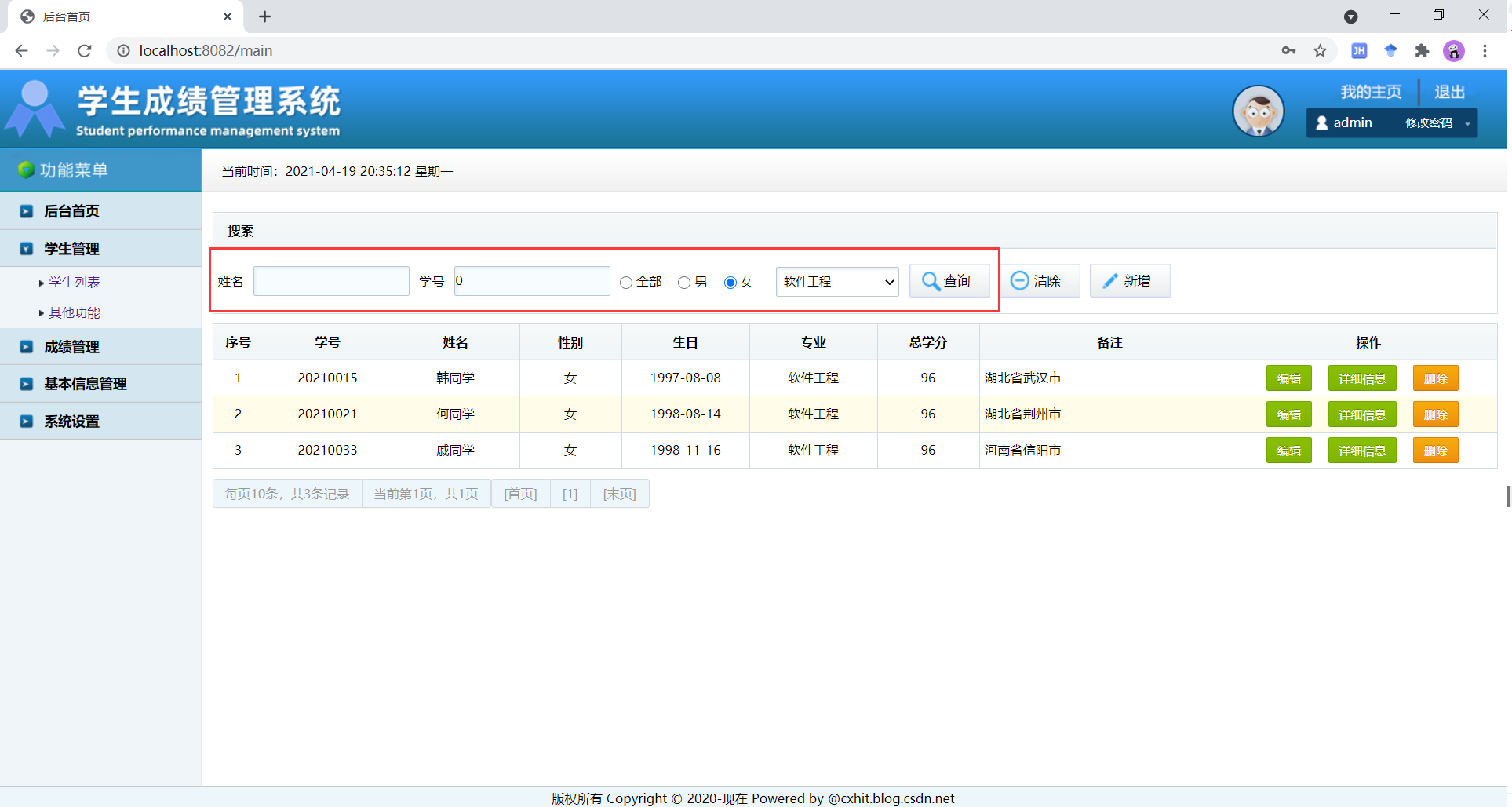Delete the record for 何同学

[x=1435, y=414]
